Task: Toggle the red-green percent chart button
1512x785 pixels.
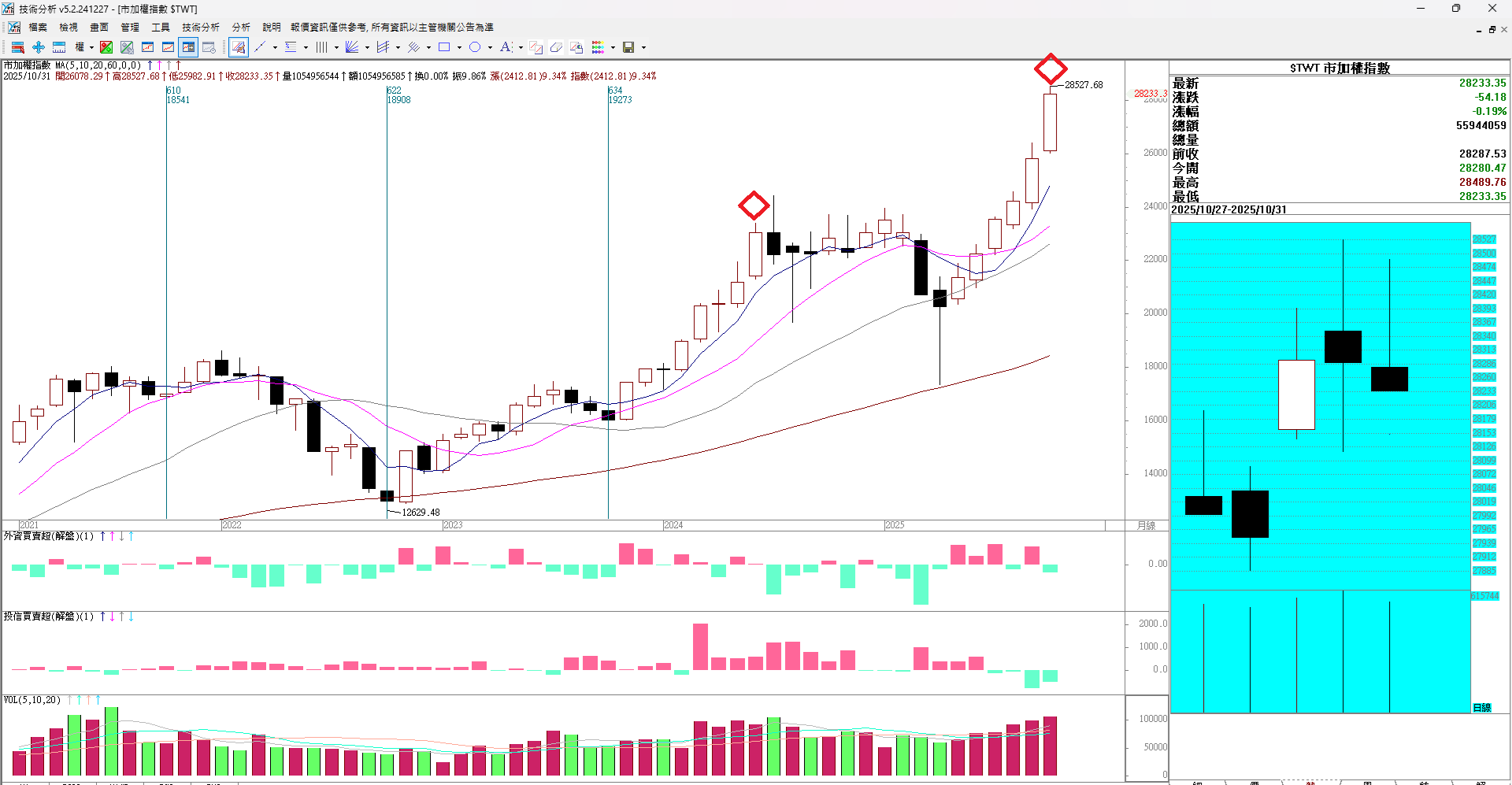Action: click(106, 47)
